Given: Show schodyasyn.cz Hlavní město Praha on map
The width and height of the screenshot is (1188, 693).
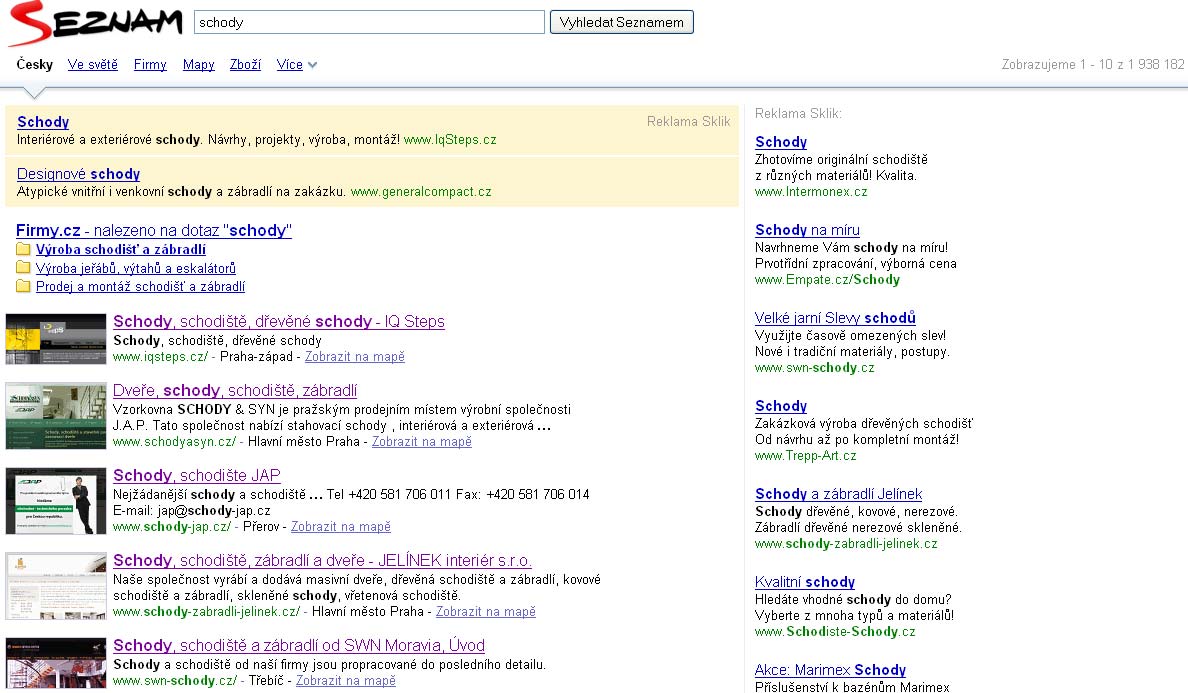Looking at the screenshot, I should point(422,442).
